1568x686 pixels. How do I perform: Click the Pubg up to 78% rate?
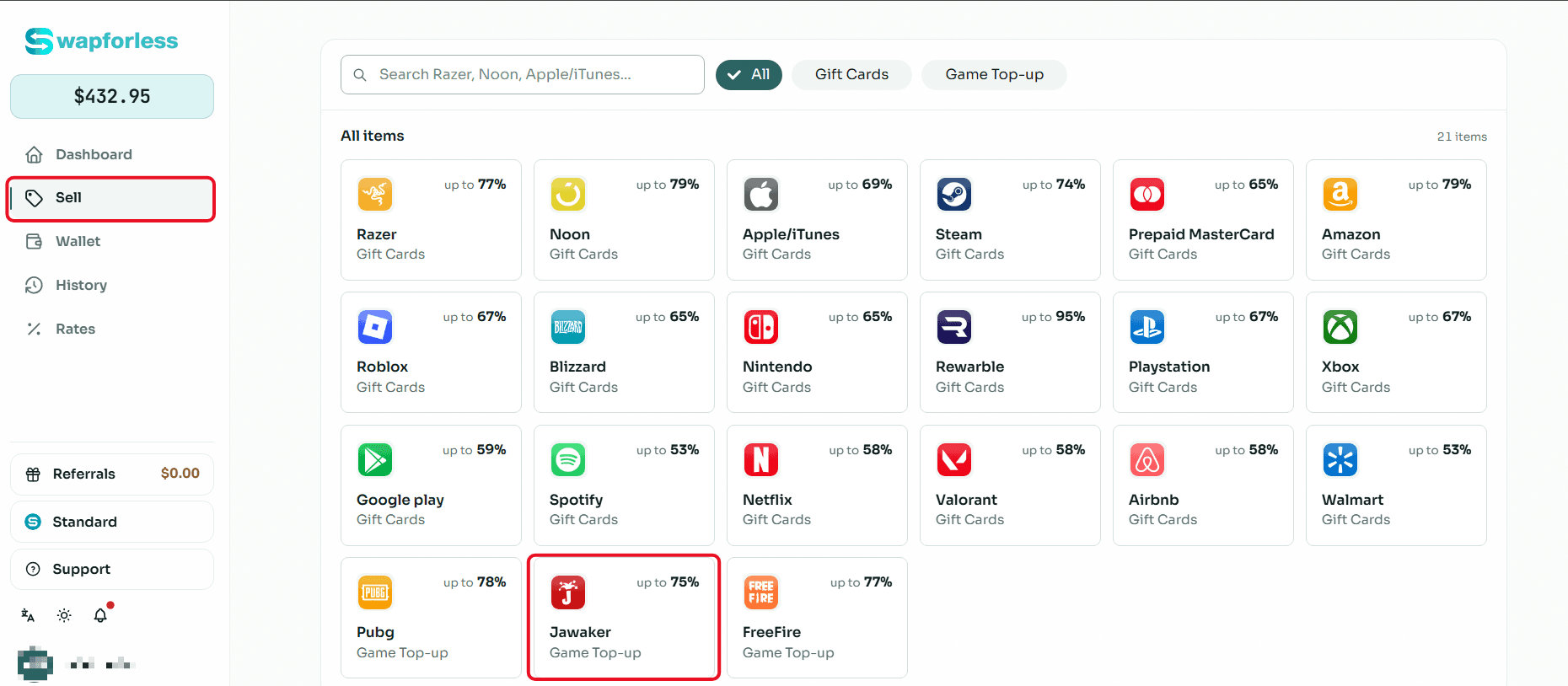point(475,582)
